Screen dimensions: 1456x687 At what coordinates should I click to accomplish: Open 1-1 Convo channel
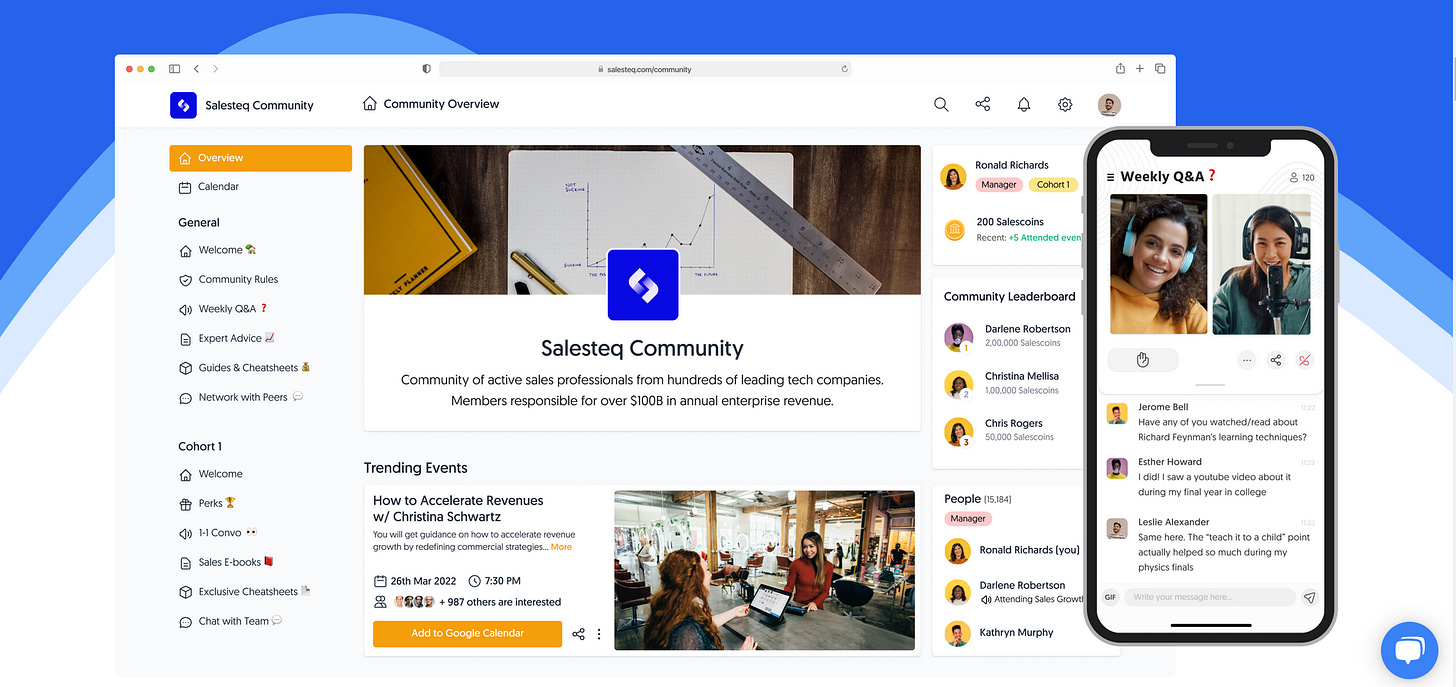coord(218,533)
